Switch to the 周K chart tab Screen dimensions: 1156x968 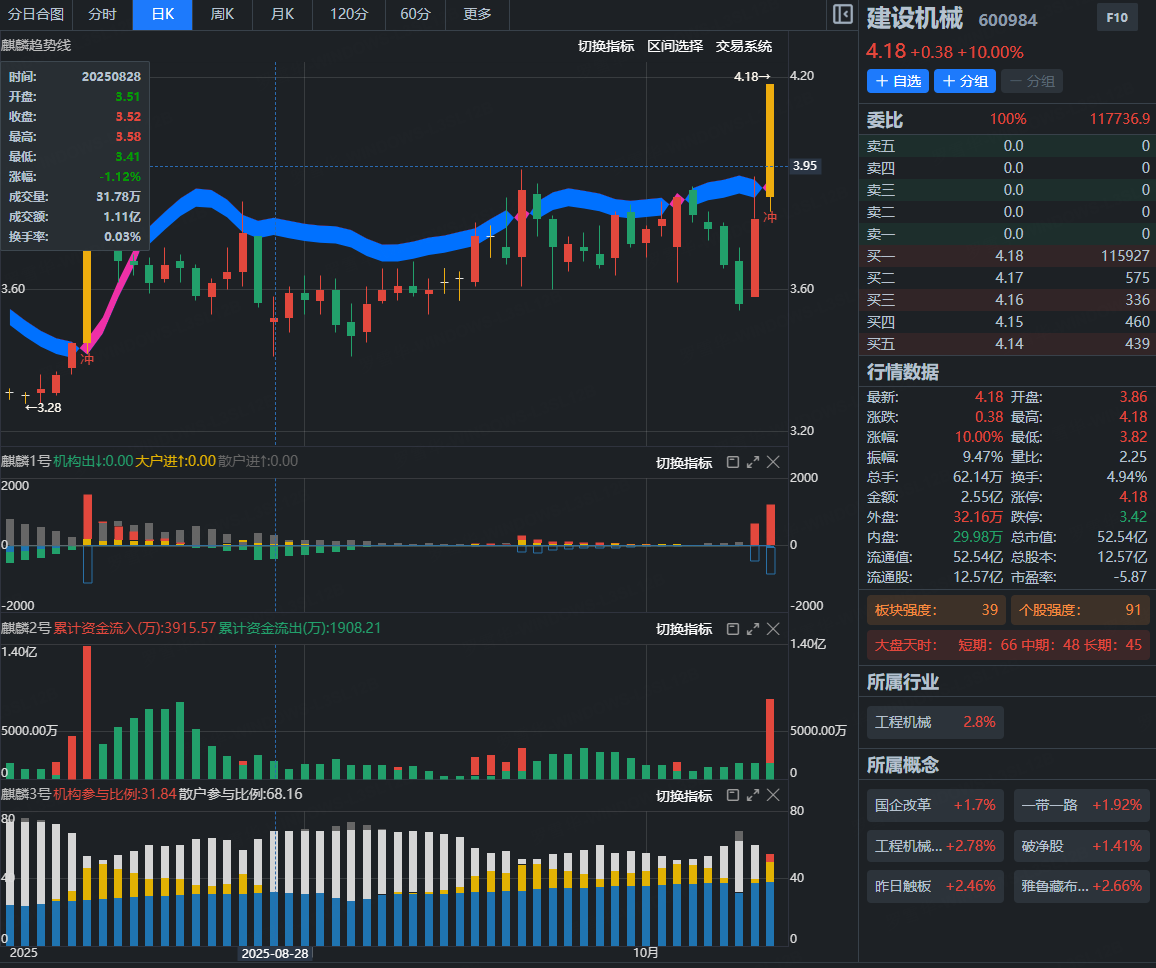222,15
